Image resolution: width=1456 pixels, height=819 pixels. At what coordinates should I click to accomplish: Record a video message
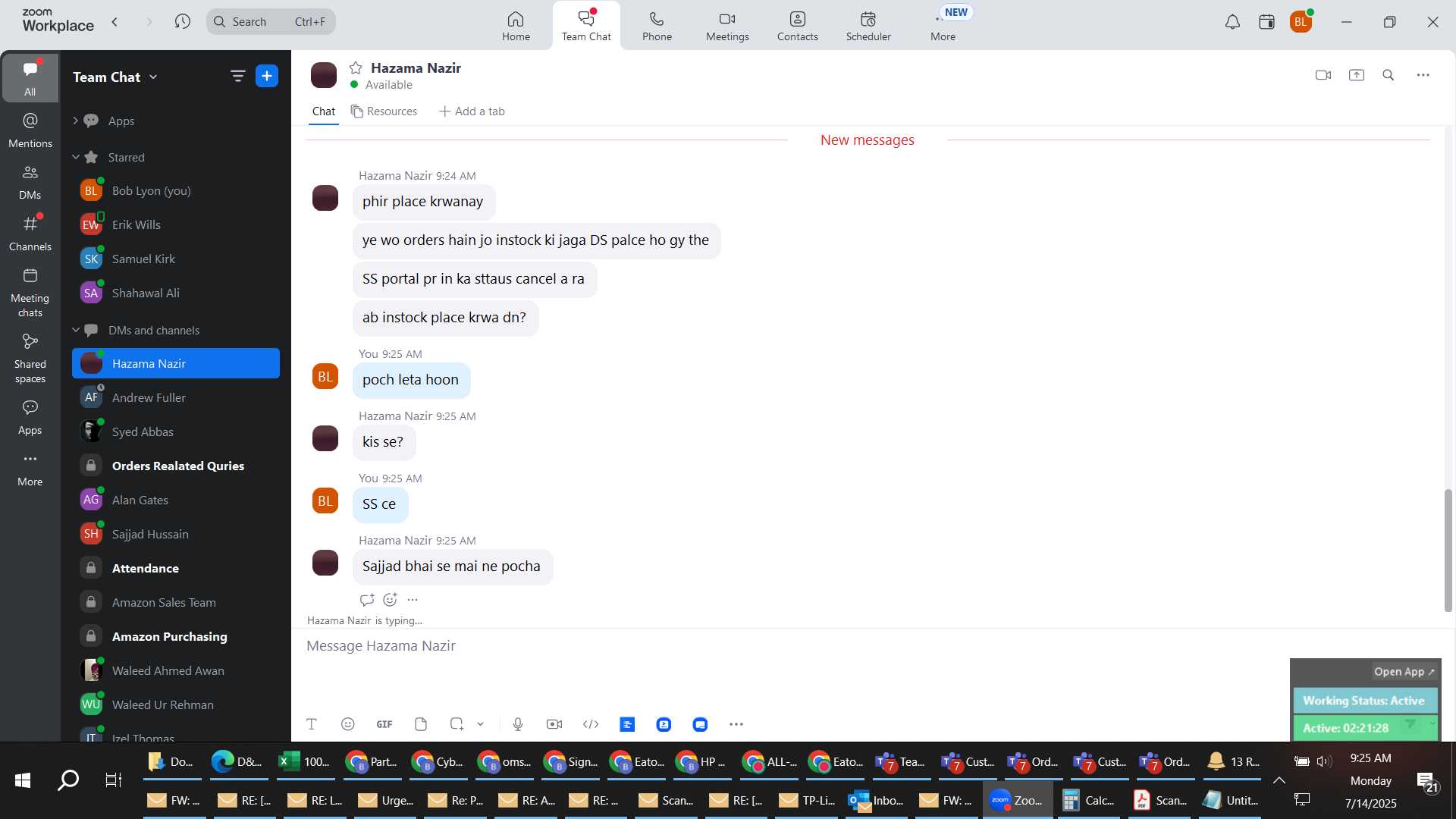click(x=554, y=724)
